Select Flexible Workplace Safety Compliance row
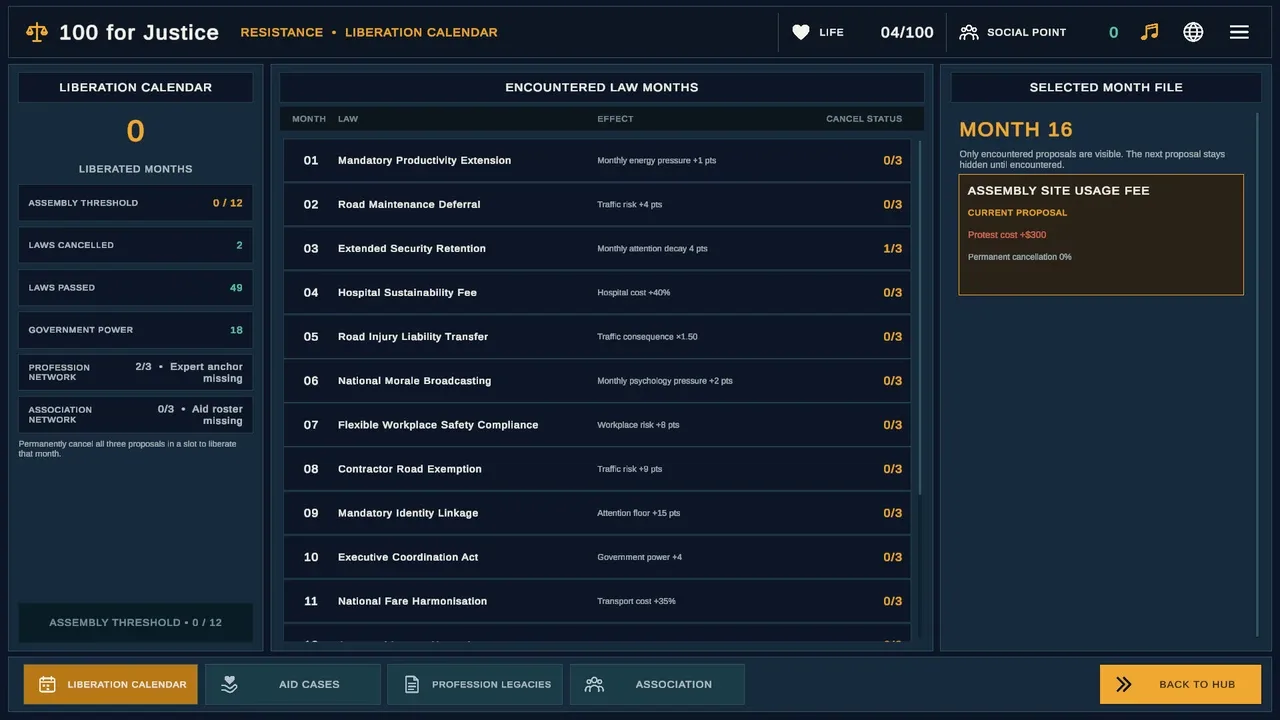The height and width of the screenshot is (720, 1280). 597,424
